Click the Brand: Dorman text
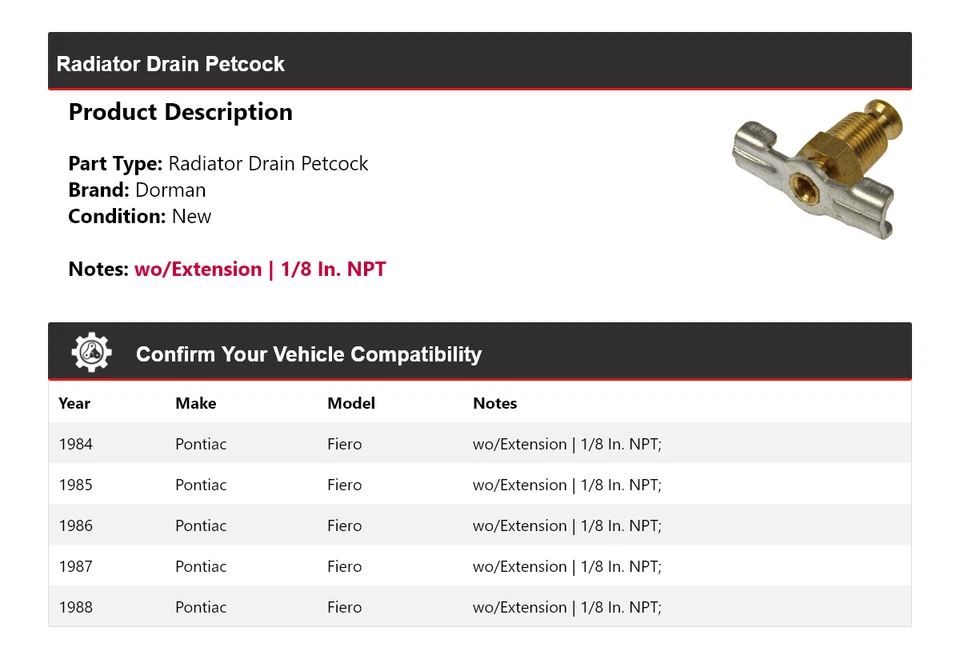 click(x=137, y=190)
